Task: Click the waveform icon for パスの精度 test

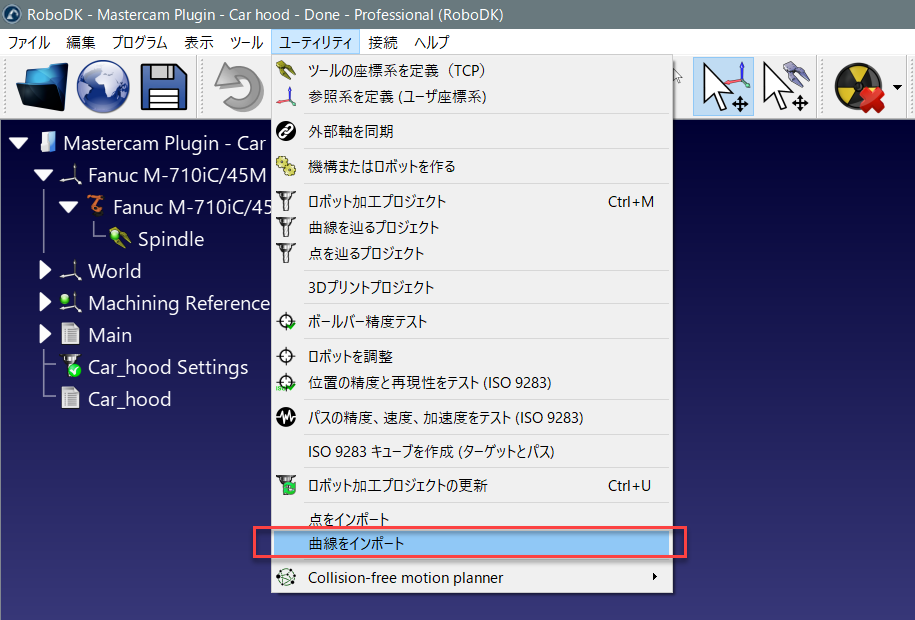Action: (x=286, y=417)
